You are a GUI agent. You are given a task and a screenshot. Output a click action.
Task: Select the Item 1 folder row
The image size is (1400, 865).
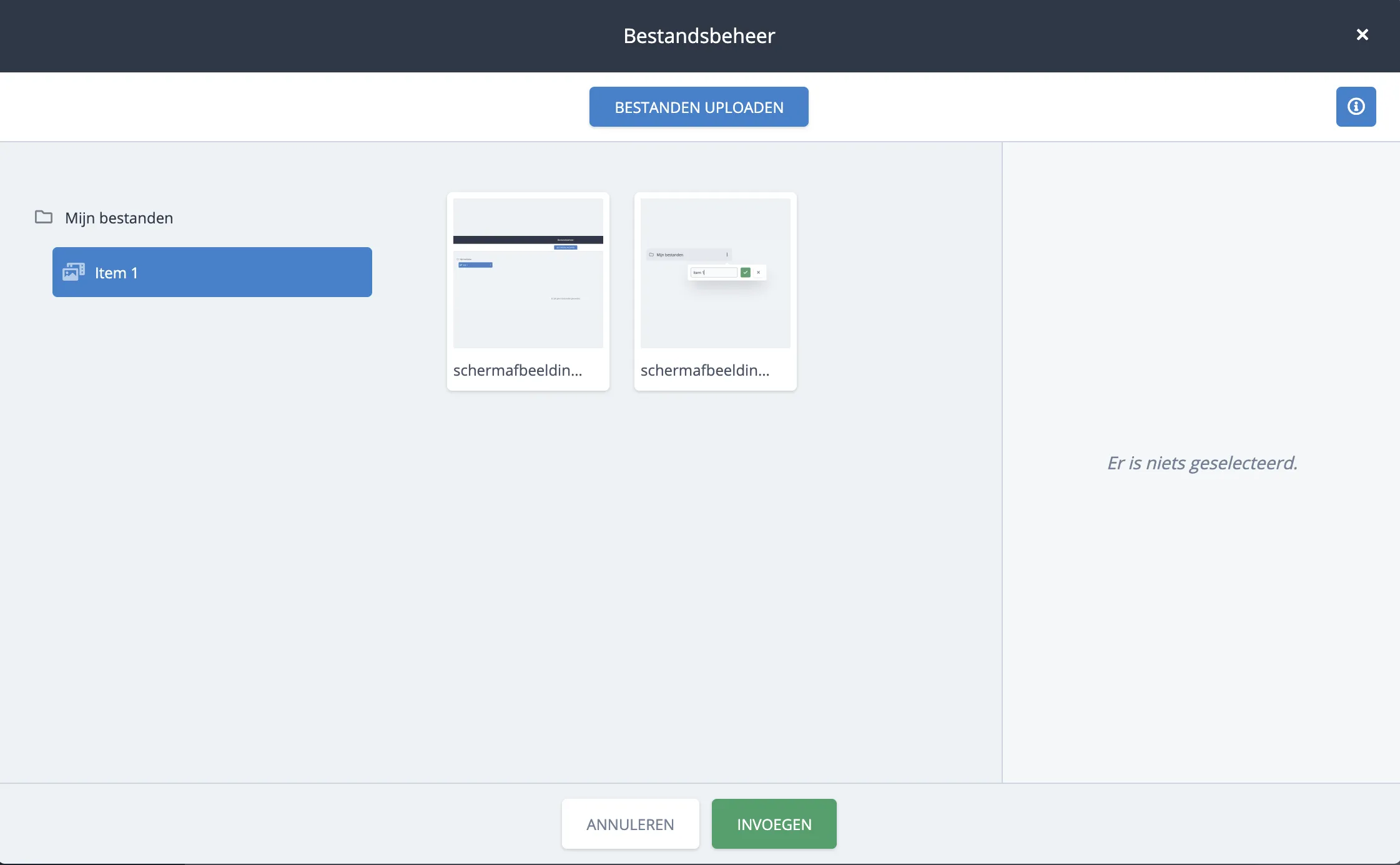click(212, 272)
